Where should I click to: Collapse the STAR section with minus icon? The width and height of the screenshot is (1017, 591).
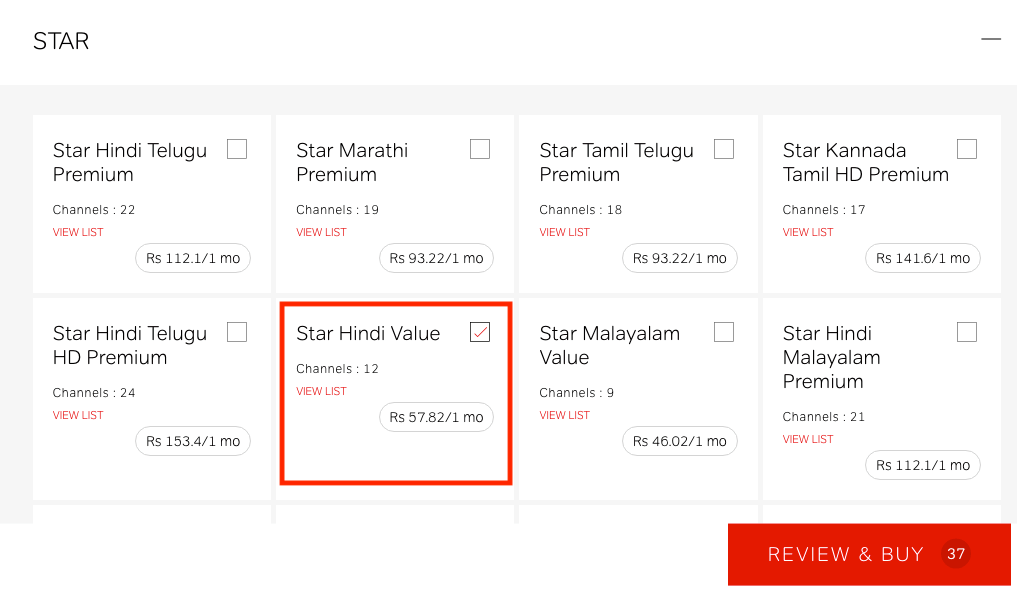point(990,40)
